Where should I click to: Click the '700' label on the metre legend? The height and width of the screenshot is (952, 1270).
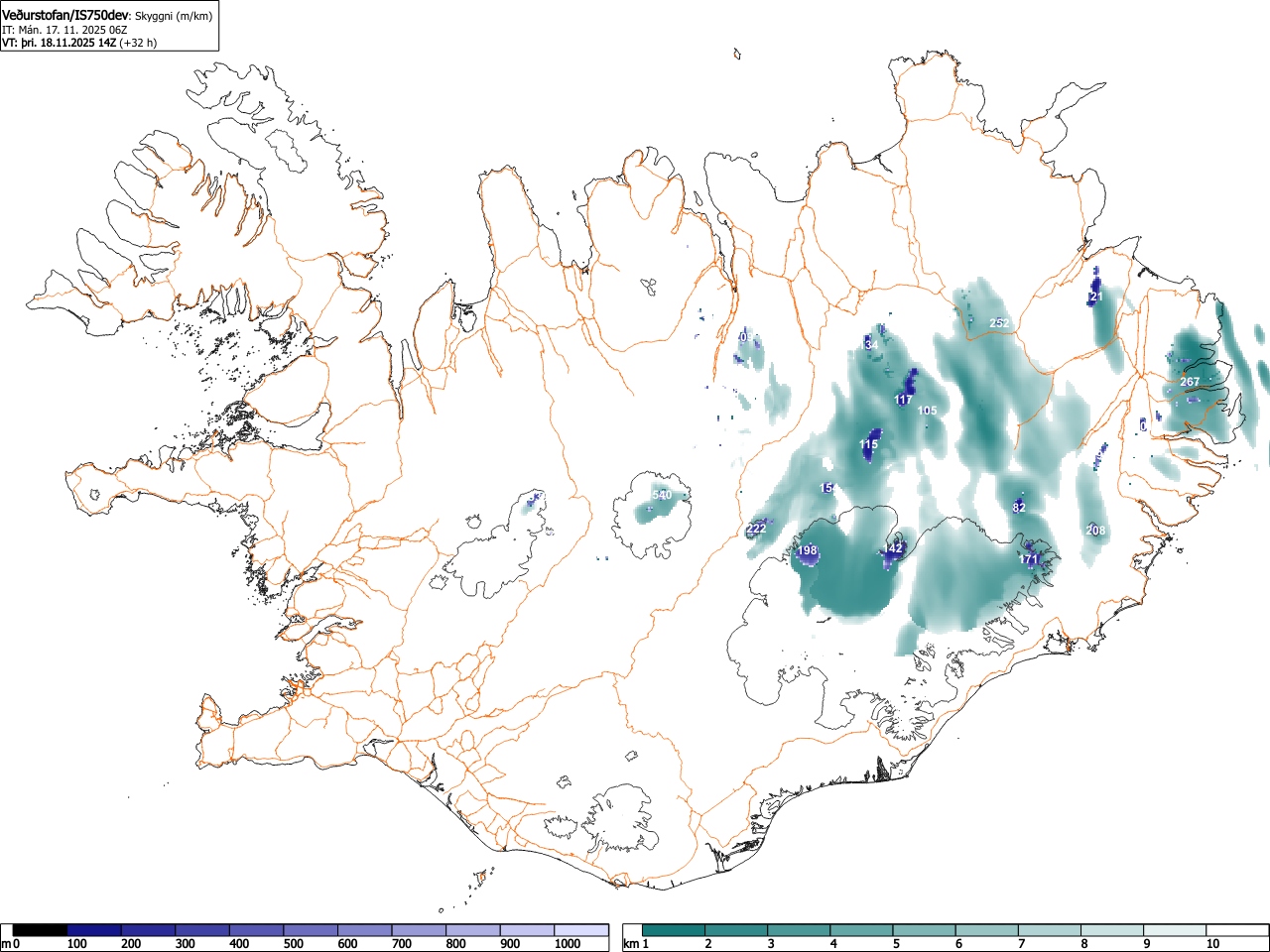(x=401, y=944)
